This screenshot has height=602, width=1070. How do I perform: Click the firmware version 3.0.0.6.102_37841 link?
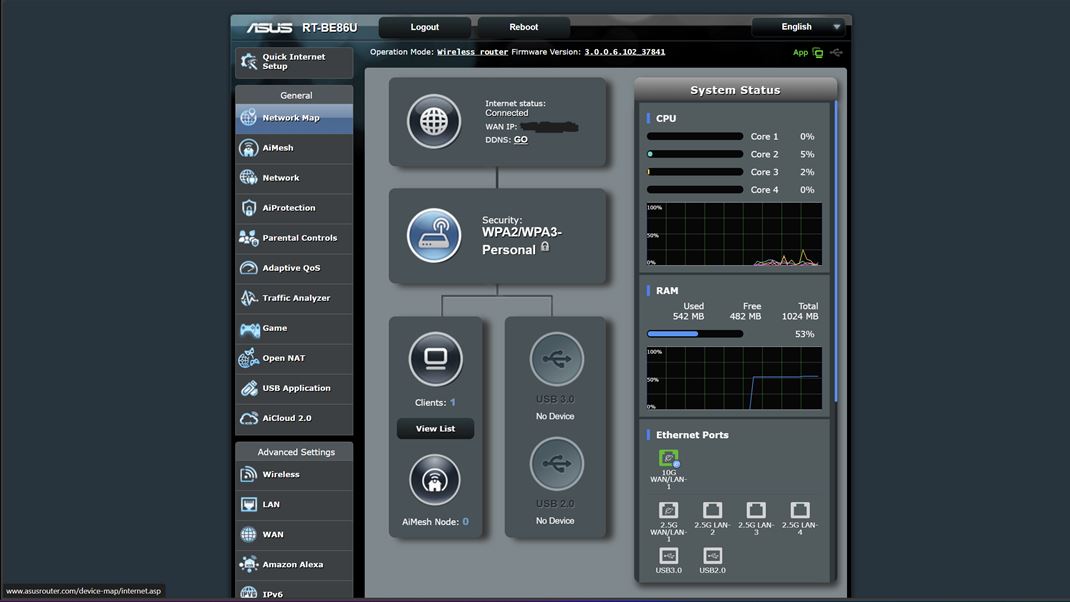pyautogui.click(x=624, y=52)
